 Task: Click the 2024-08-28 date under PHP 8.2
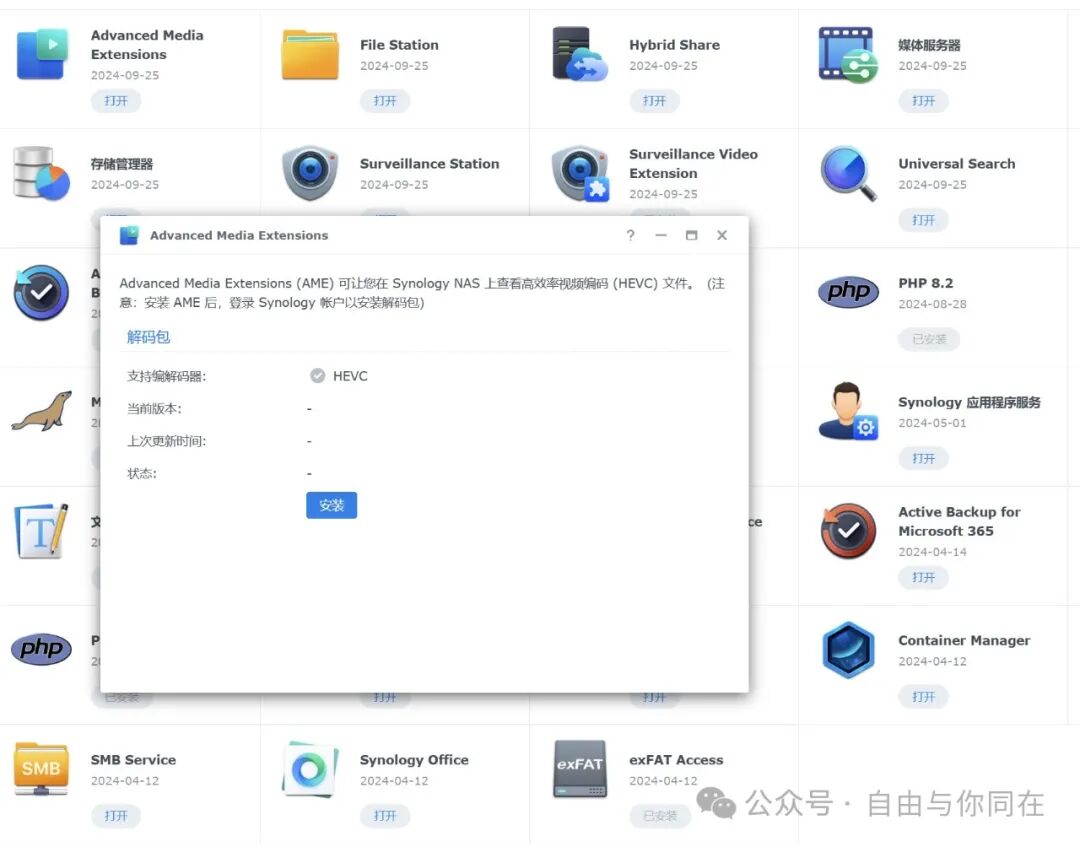tap(933, 304)
